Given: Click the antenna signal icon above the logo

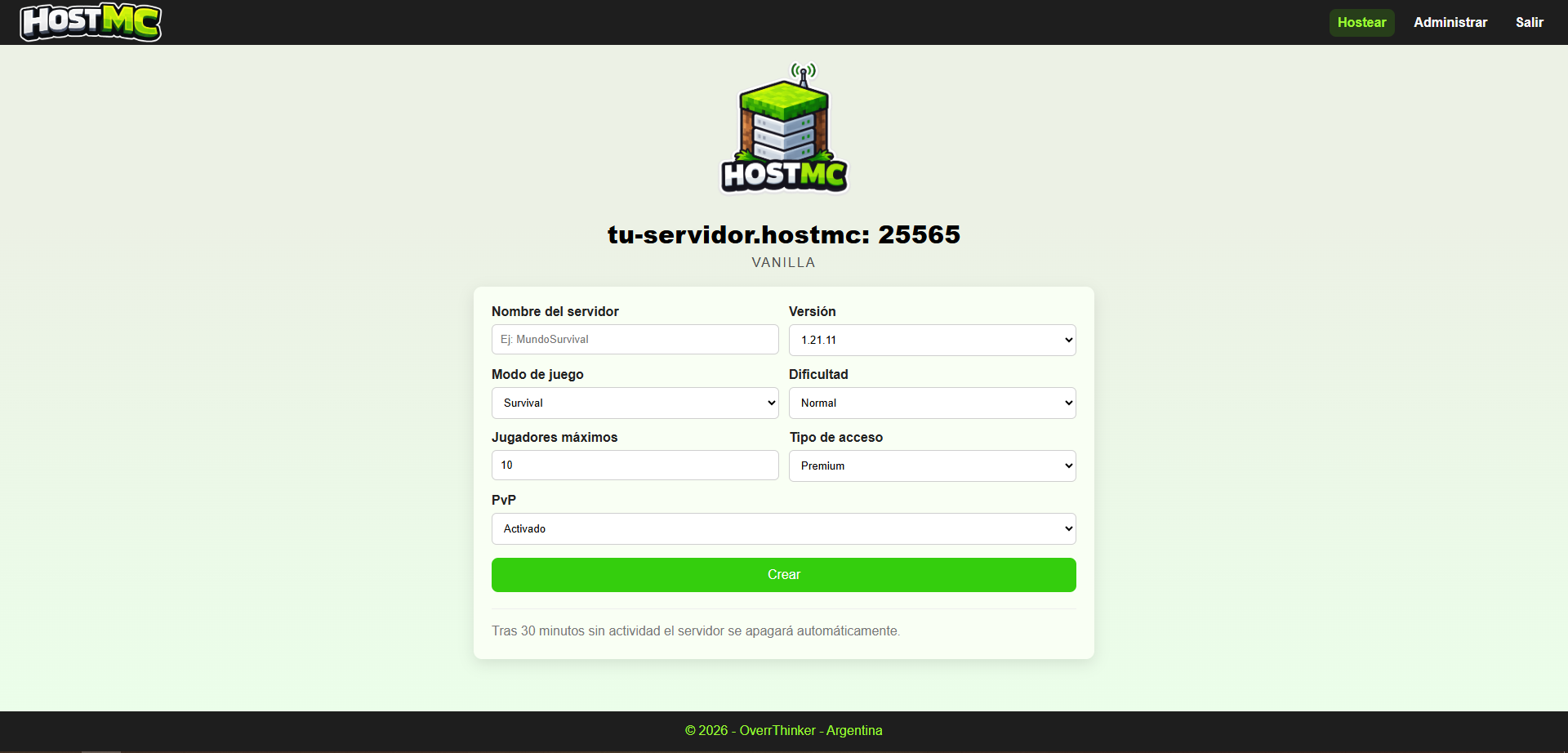Looking at the screenshot, I should [804, 72].
